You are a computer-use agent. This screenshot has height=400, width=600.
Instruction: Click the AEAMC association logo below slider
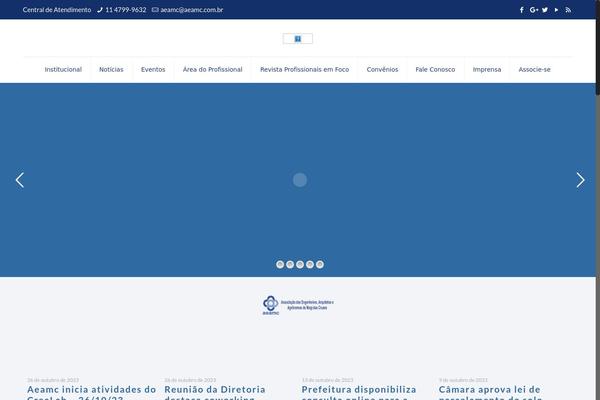click(298, 305)
